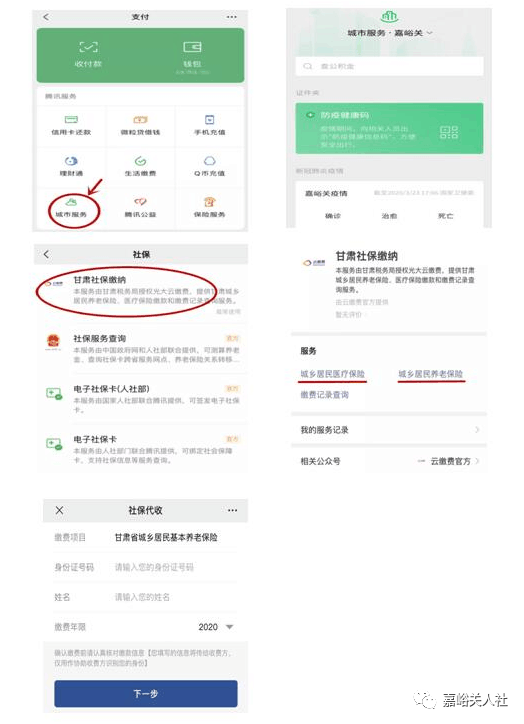
Task: Open the 钱包 wallet icon
Action: point(192,47)
